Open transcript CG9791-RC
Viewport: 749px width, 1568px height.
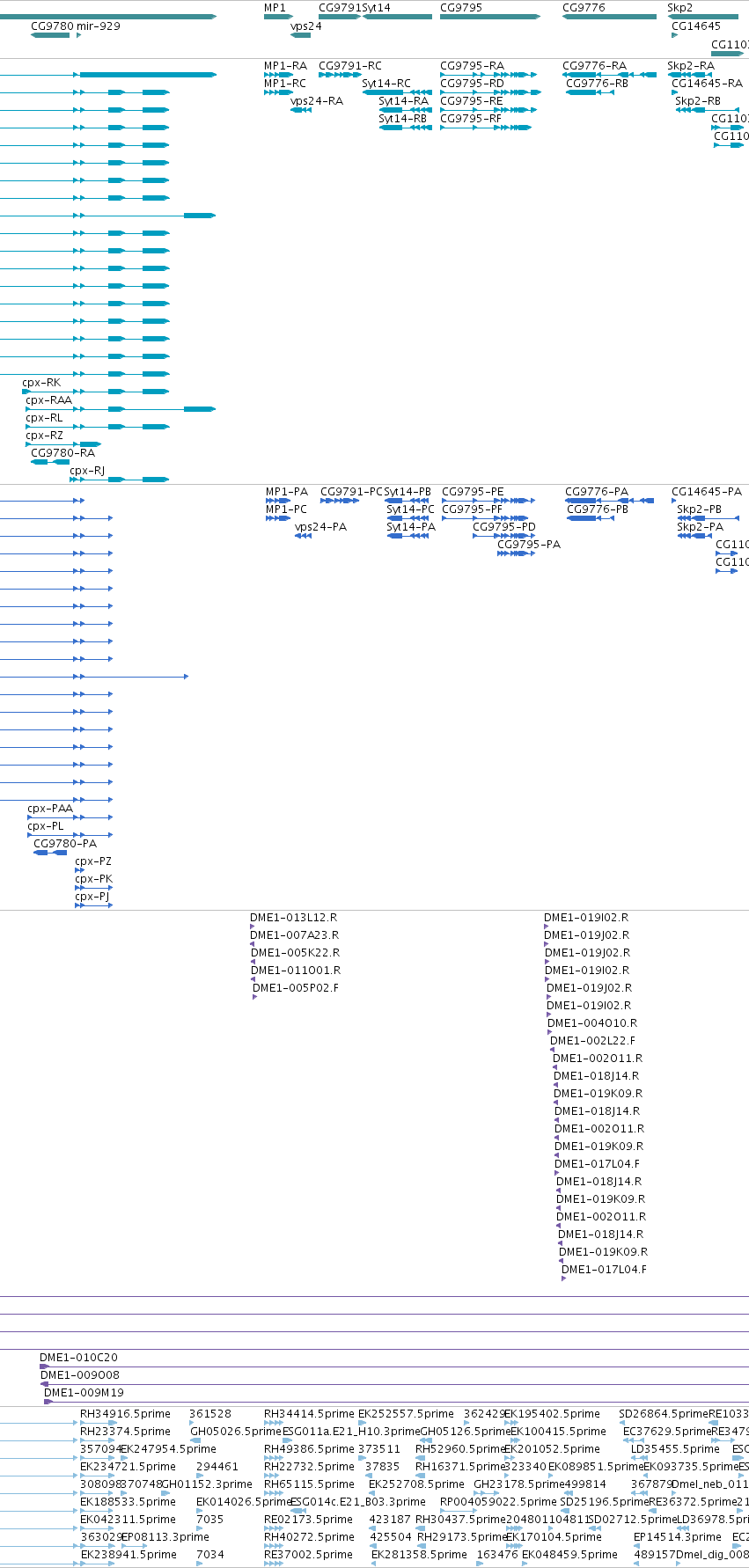[x=350, y=66]
